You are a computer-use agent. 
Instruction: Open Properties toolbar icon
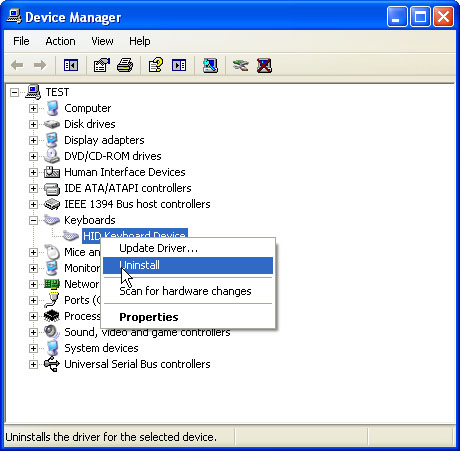coord(102,65)
